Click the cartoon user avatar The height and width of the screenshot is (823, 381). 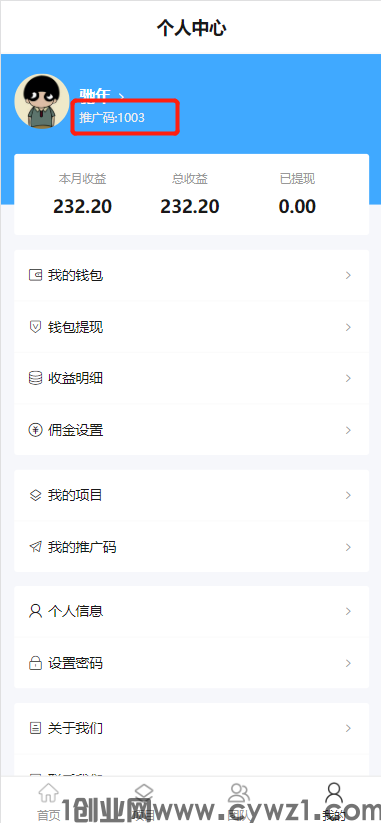tap(42, 101)
